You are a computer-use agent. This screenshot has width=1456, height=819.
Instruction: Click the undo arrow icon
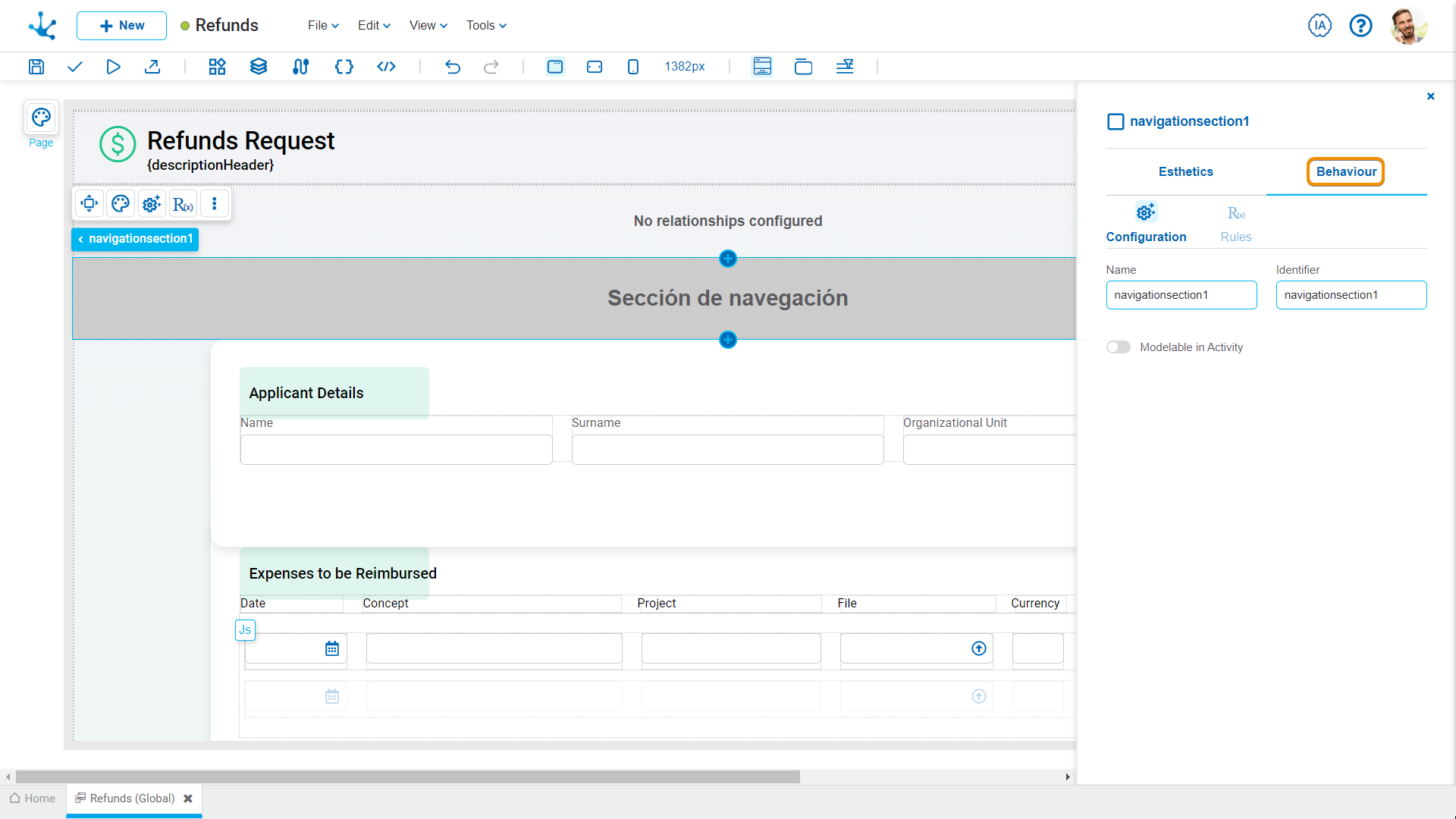point(452,66)
